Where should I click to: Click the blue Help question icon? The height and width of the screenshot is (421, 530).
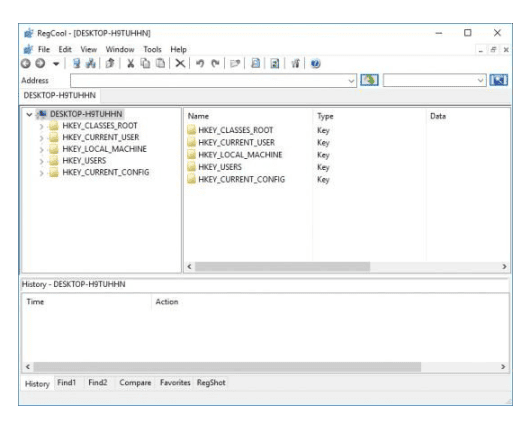click(x=315, y=64)
